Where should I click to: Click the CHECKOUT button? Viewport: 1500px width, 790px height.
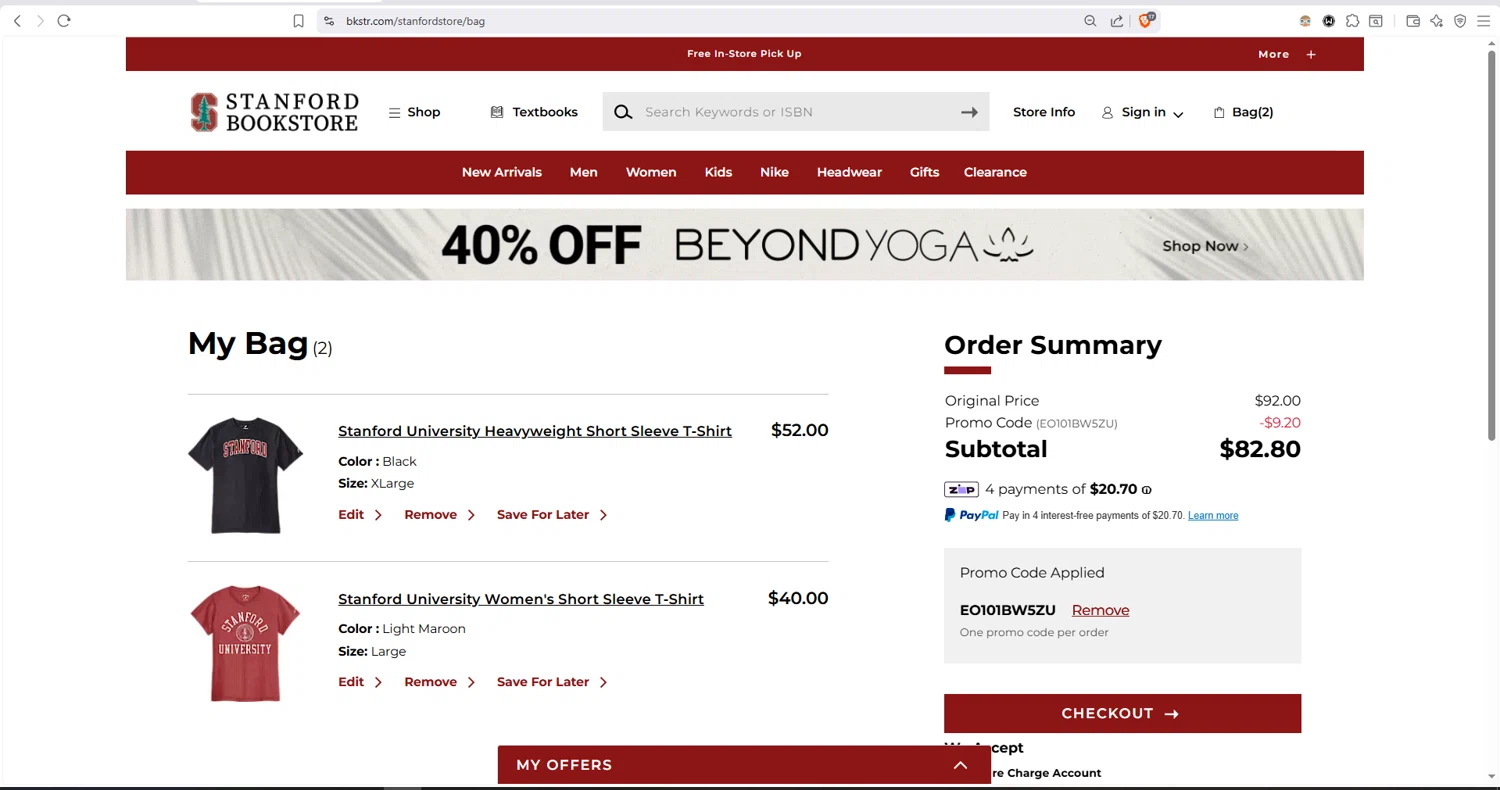click(1122, 713)
